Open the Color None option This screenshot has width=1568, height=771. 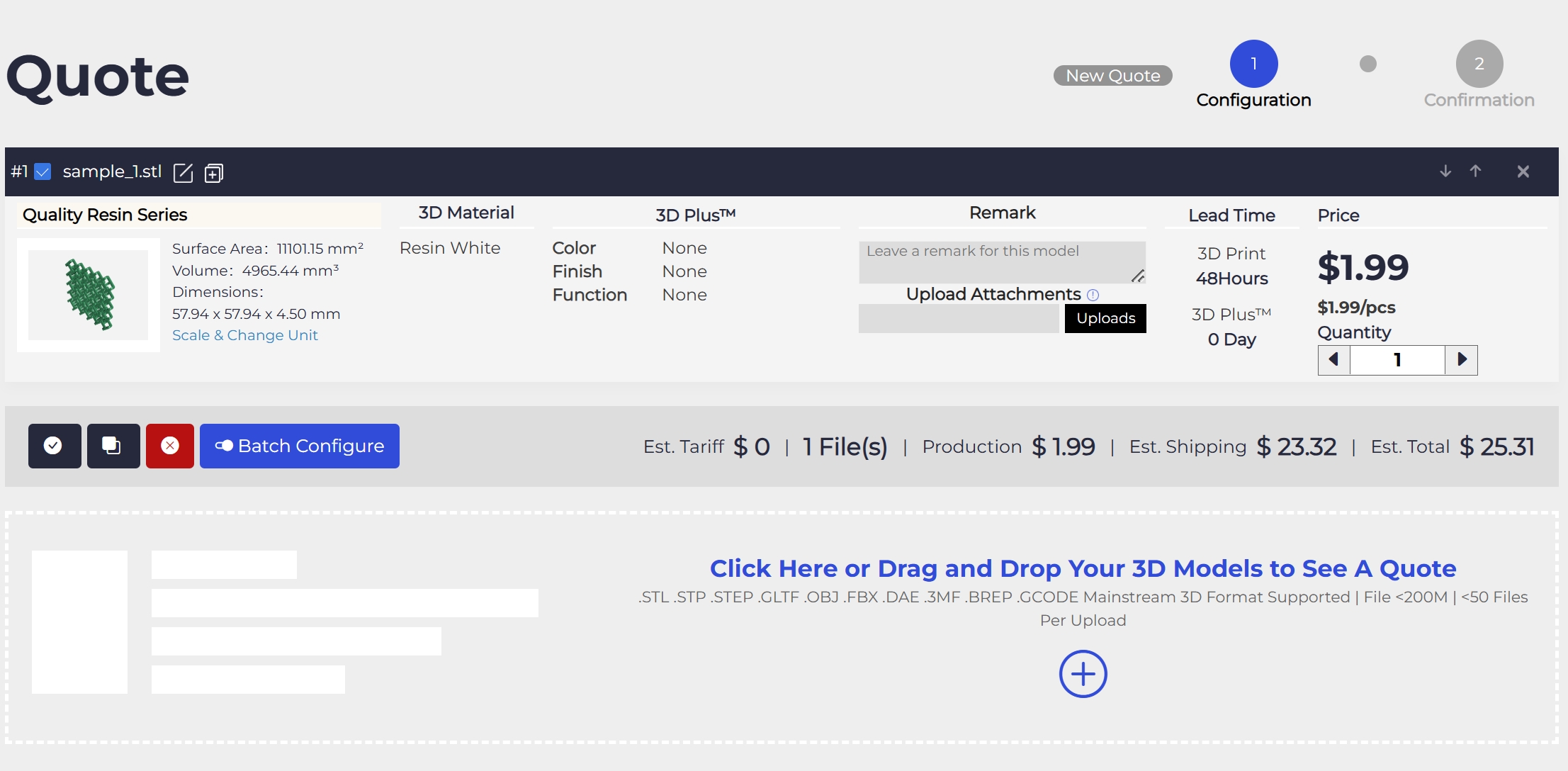click(x=684, y=248)
